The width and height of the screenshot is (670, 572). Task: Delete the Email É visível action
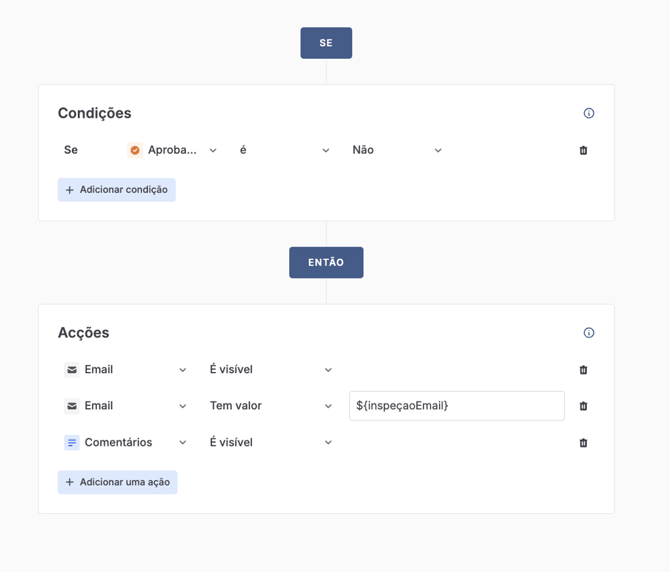[584, 370]
